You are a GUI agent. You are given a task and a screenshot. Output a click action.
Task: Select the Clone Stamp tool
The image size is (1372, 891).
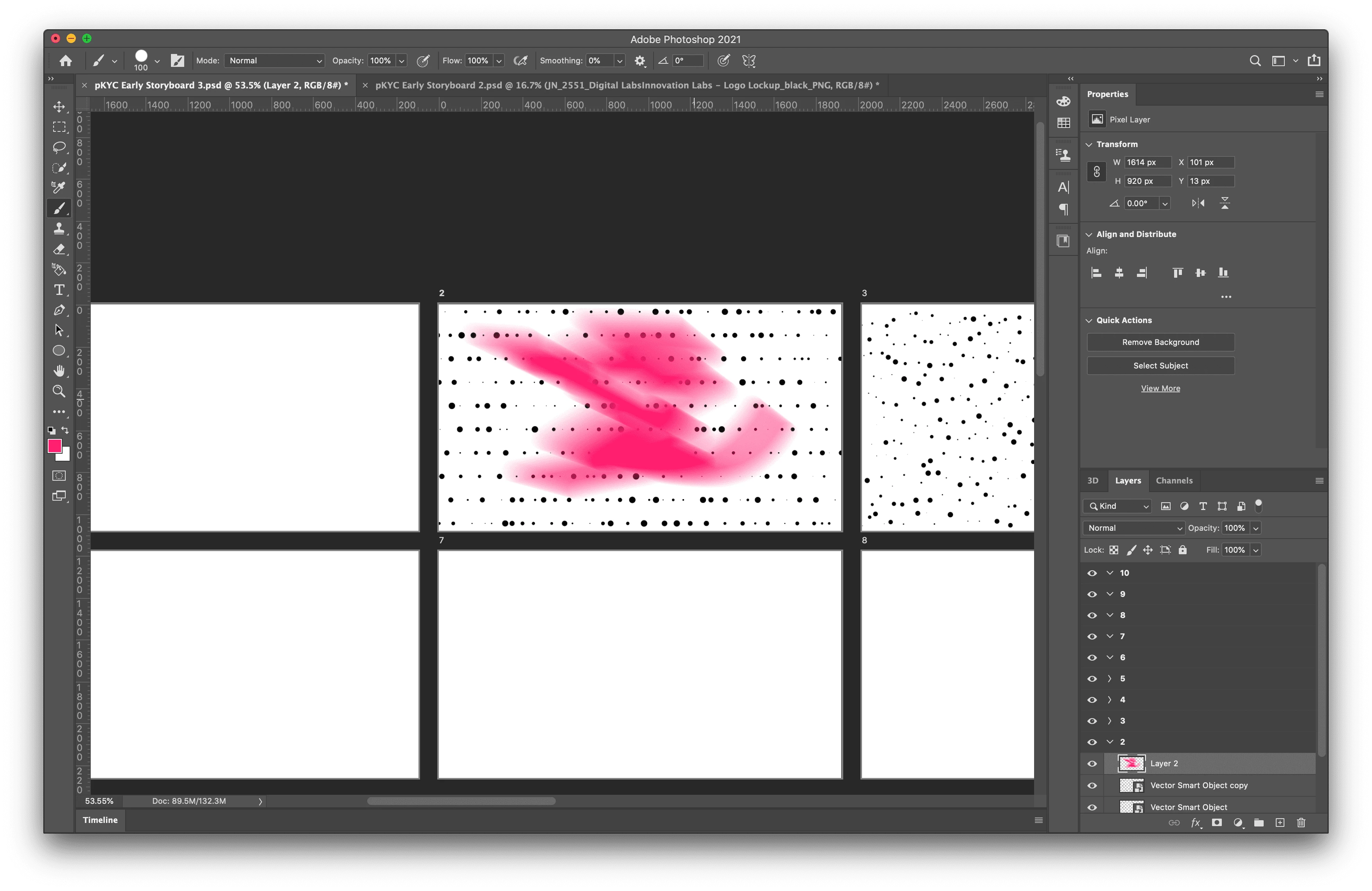(59, 228)
